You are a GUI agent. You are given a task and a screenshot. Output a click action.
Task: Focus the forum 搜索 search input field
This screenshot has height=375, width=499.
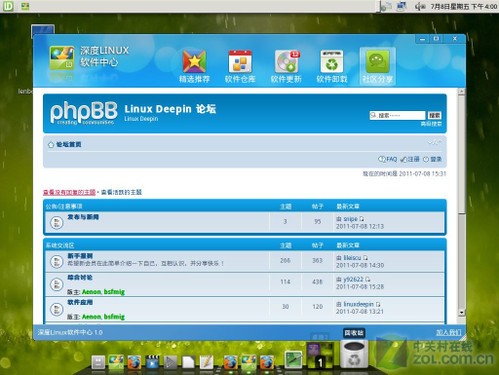(397, 115)
